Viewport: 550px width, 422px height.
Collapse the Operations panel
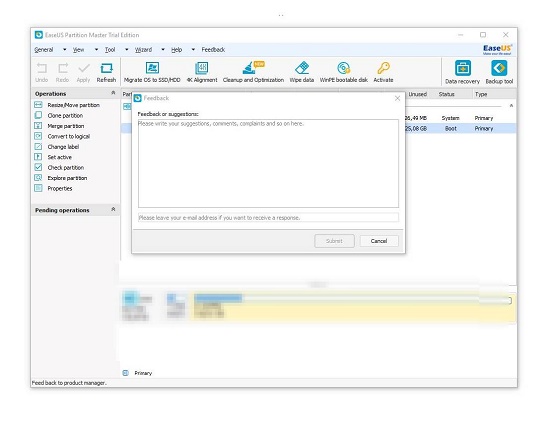tap(113, 93)
